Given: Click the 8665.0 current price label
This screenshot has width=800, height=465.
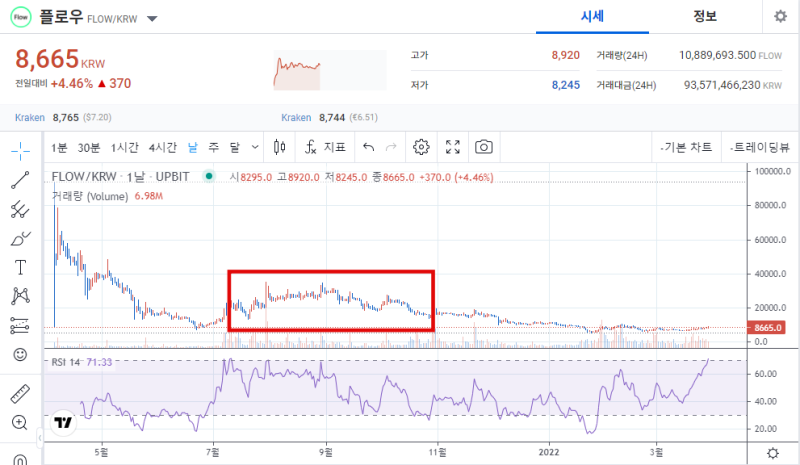Looking at the screenshot, I should [767, 328].
